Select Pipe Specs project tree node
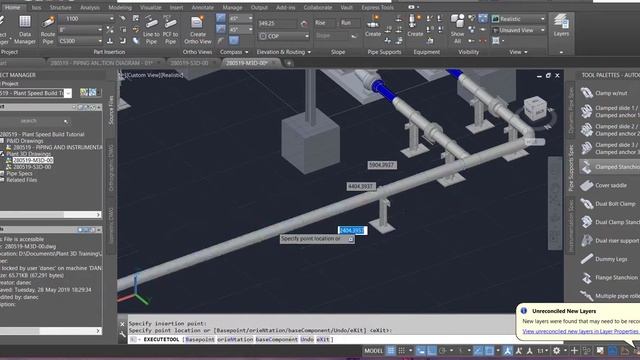 pos(19,173)
